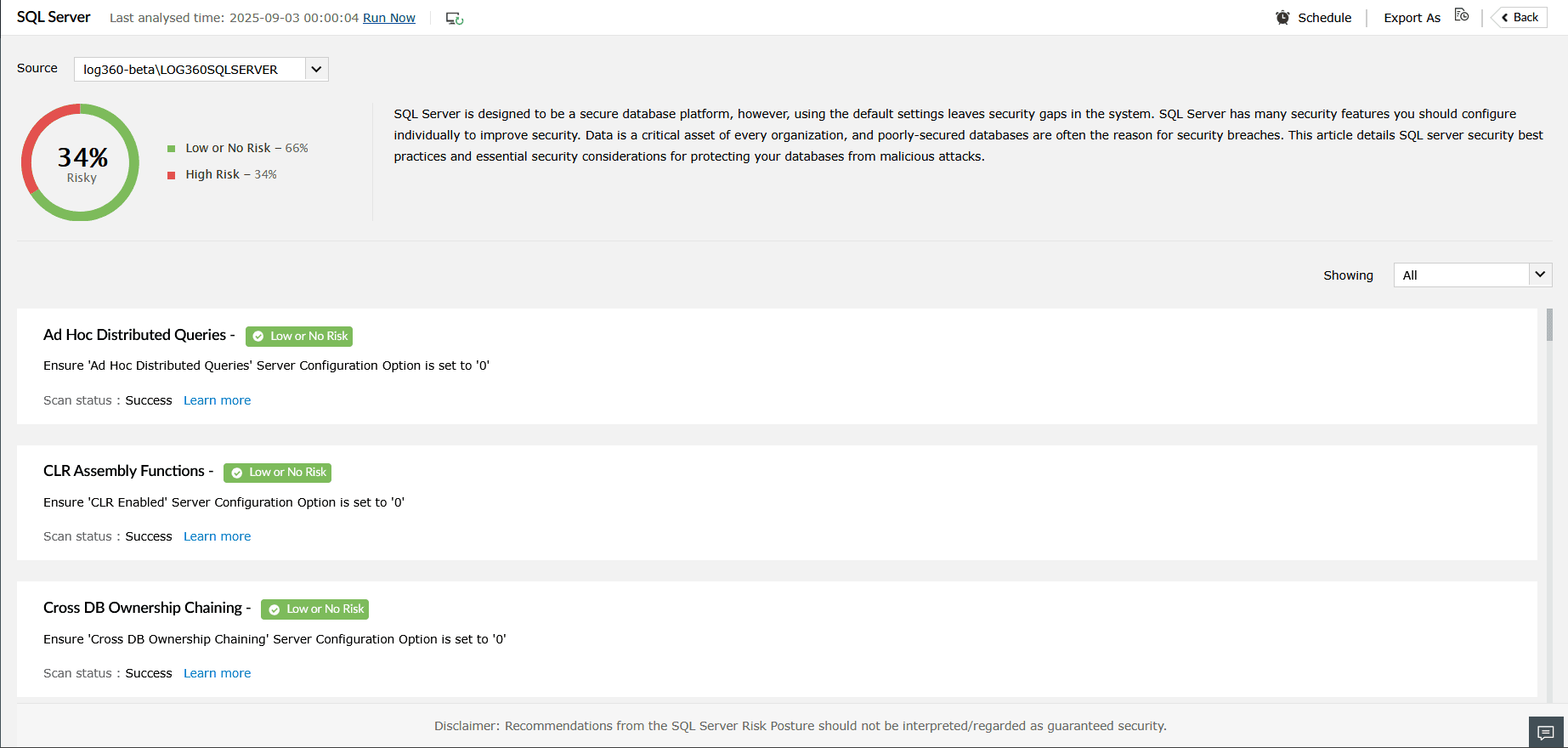1568x748 pixels.
Task: Expand the Source server dropdown arrow
Action: tap(316, 70)
